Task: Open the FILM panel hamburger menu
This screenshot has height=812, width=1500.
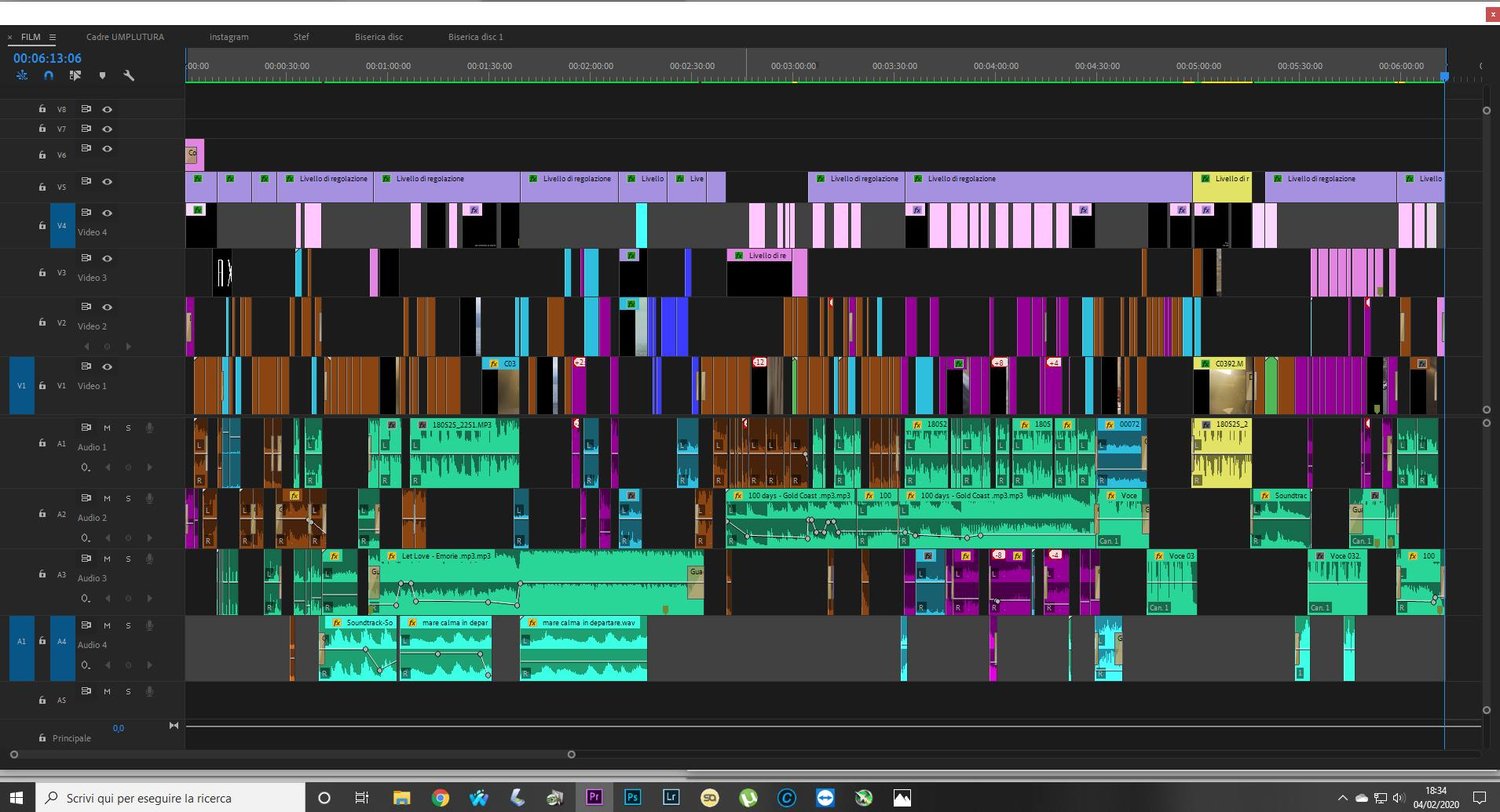Action: coord(52,37)
